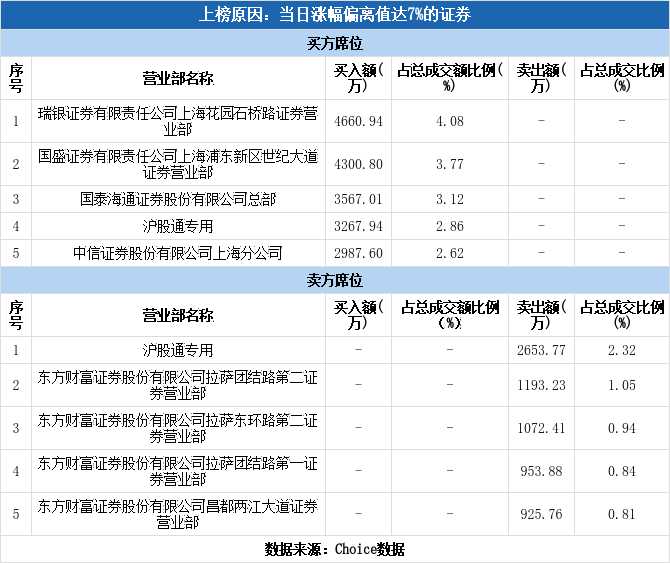The width and height of the screenshot is (670, 563).
Task: Click 营业部名称 header in buyer table
Action: point(178,79)
